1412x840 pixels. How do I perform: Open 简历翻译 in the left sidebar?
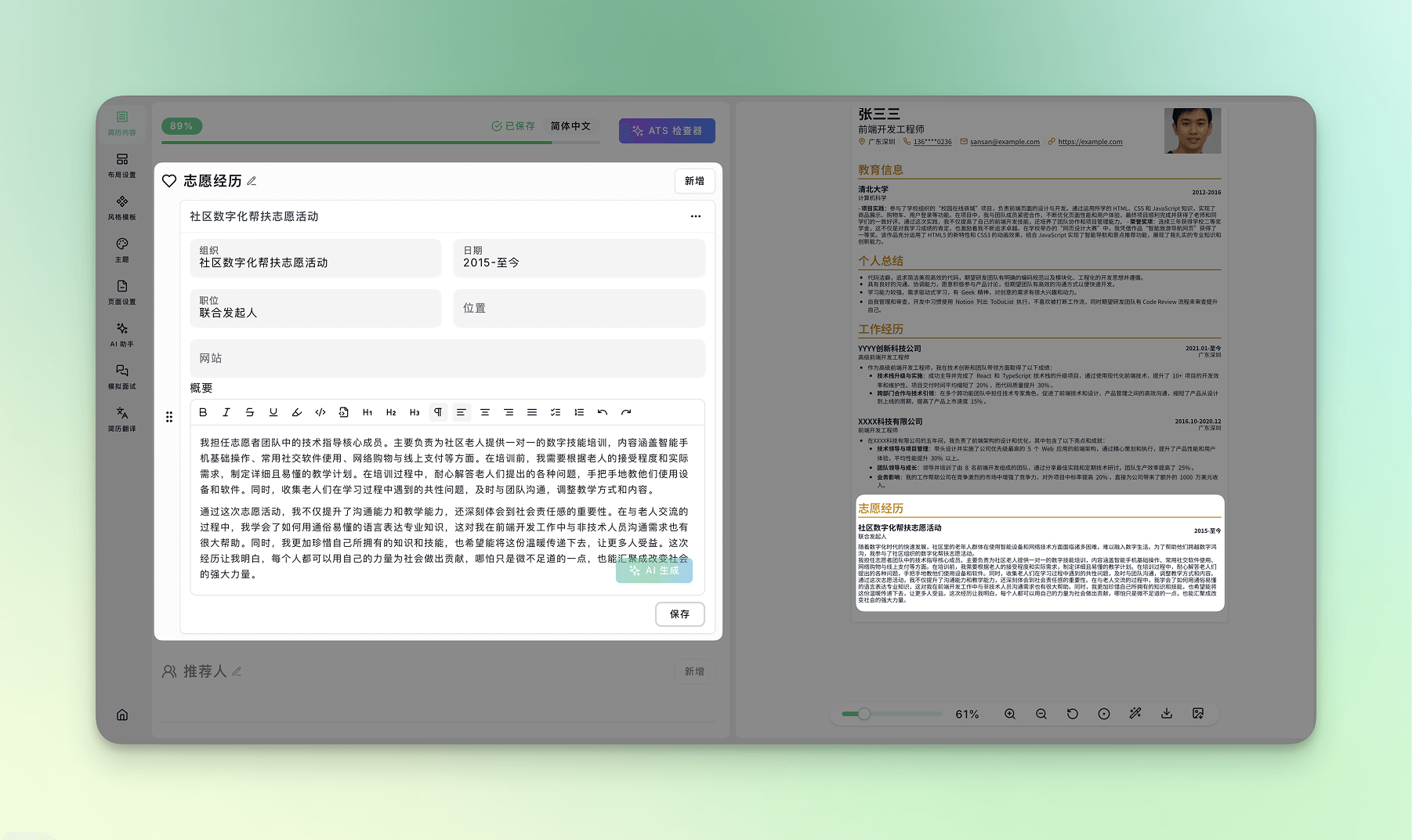pos(122,418)
